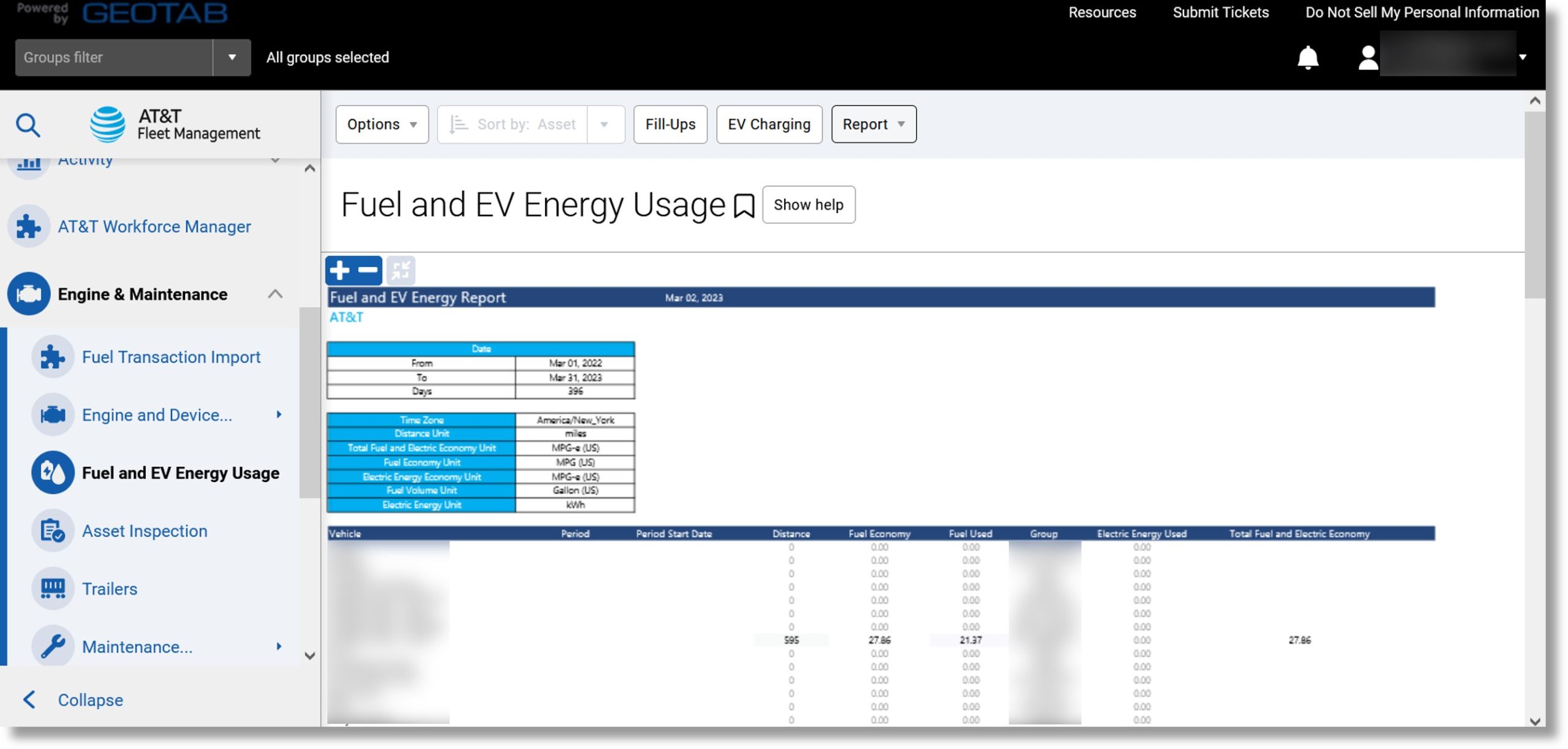Screen dimensions: 1568x749
Task: Select Fuel and EV Energy Usage item
Action: point(181,473)
